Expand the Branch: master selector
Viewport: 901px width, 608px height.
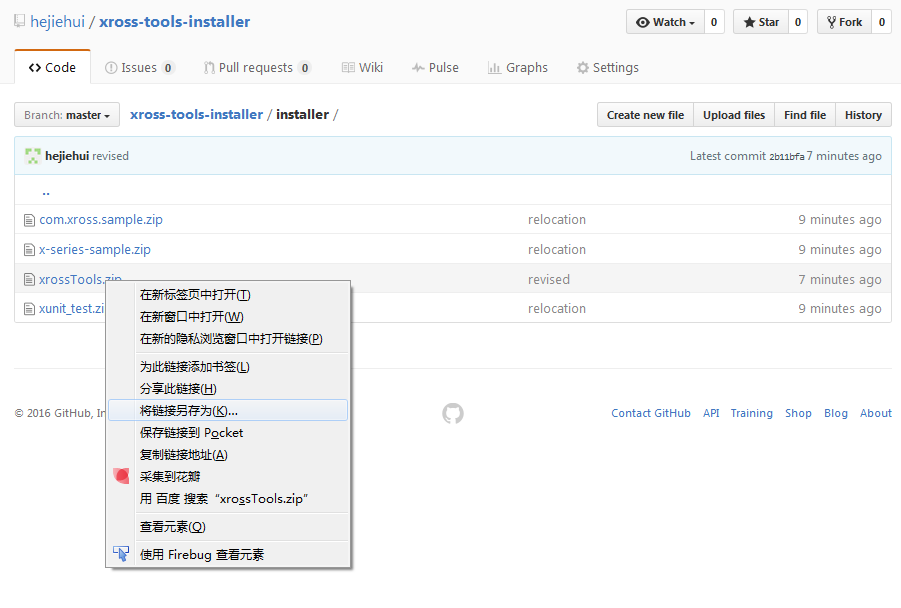[x=67, y=115]
